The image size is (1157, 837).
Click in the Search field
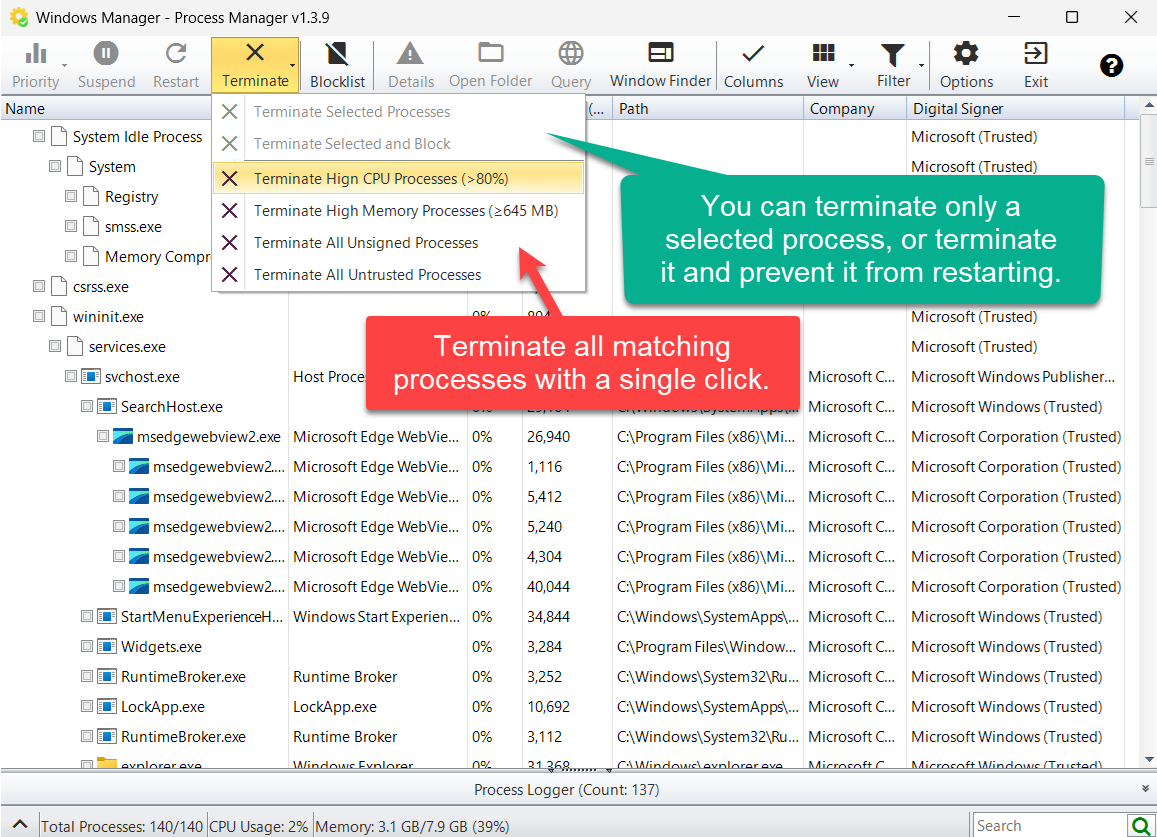pyautogui.click(x=1050, y=825)
